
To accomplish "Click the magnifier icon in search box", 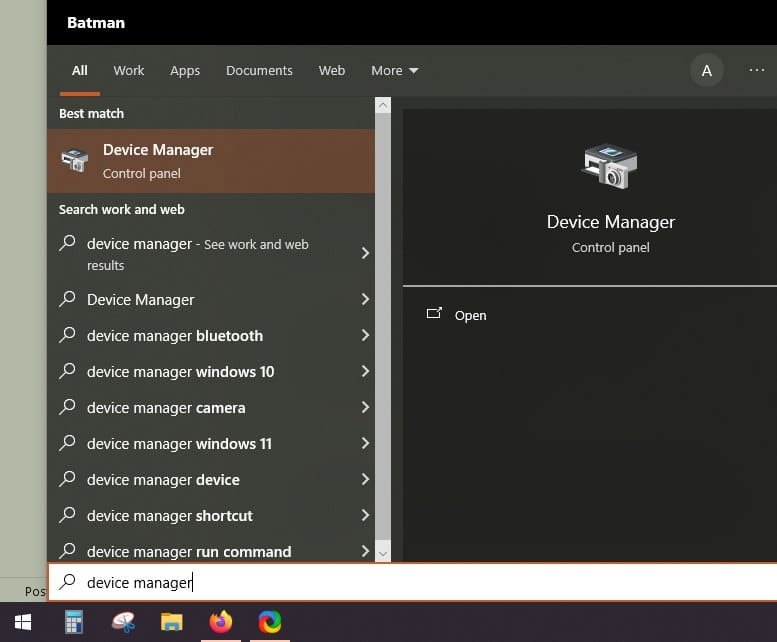I will tap(67, 582).
